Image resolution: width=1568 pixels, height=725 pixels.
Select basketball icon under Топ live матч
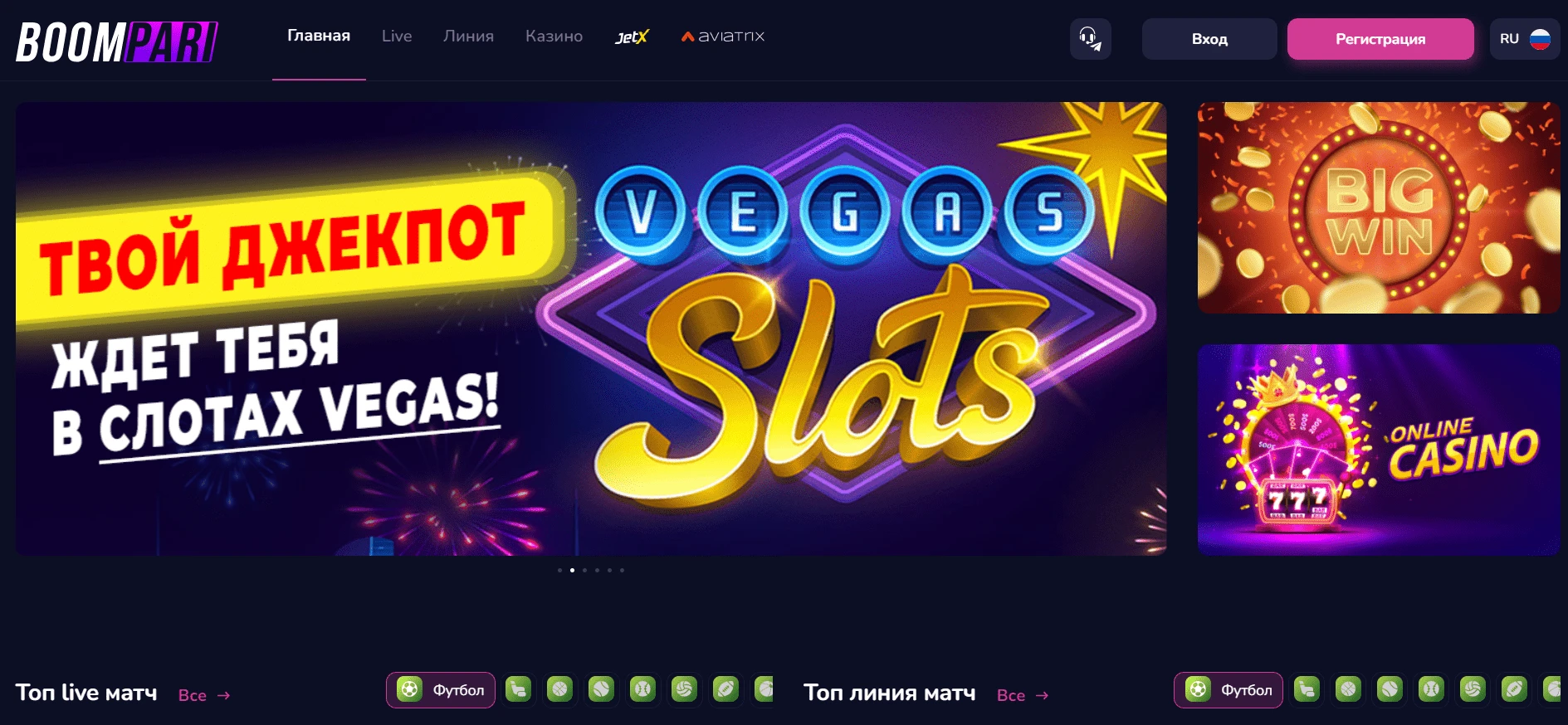click(560, 689)
